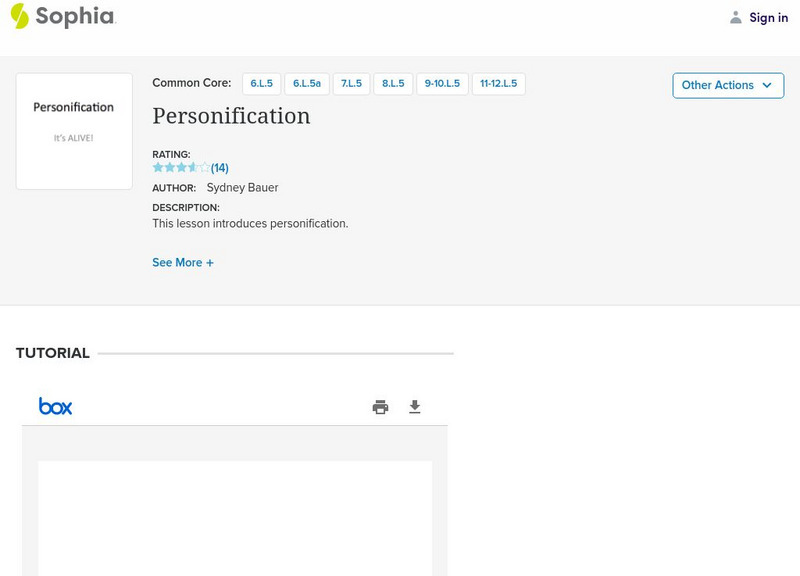Screen dimensions: 800x576
Task: Select the 9-10.L.5 standard tag
Action: tap(442, 84)
